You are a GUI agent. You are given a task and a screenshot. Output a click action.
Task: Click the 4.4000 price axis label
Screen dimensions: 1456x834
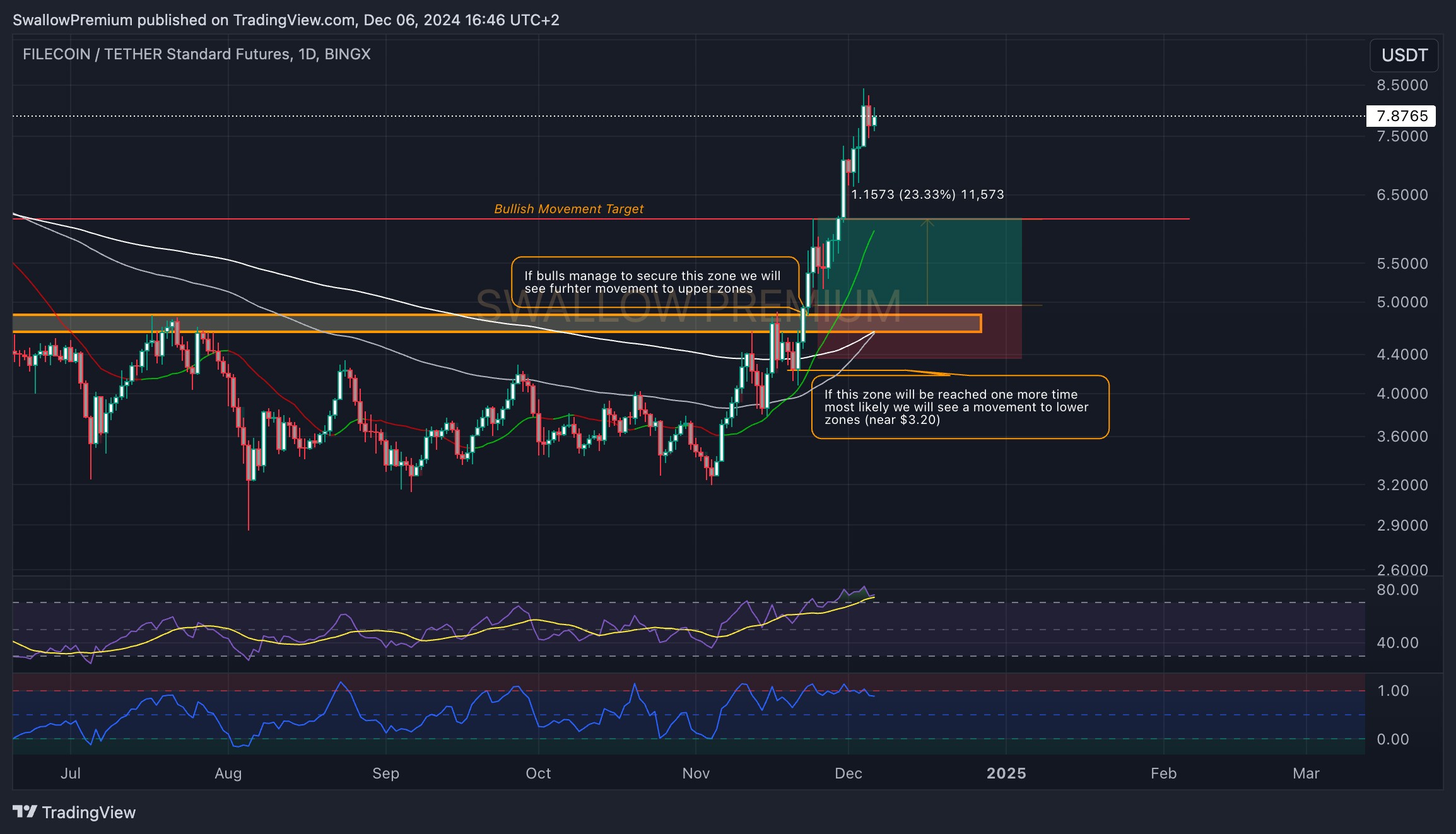(1402, 355)
